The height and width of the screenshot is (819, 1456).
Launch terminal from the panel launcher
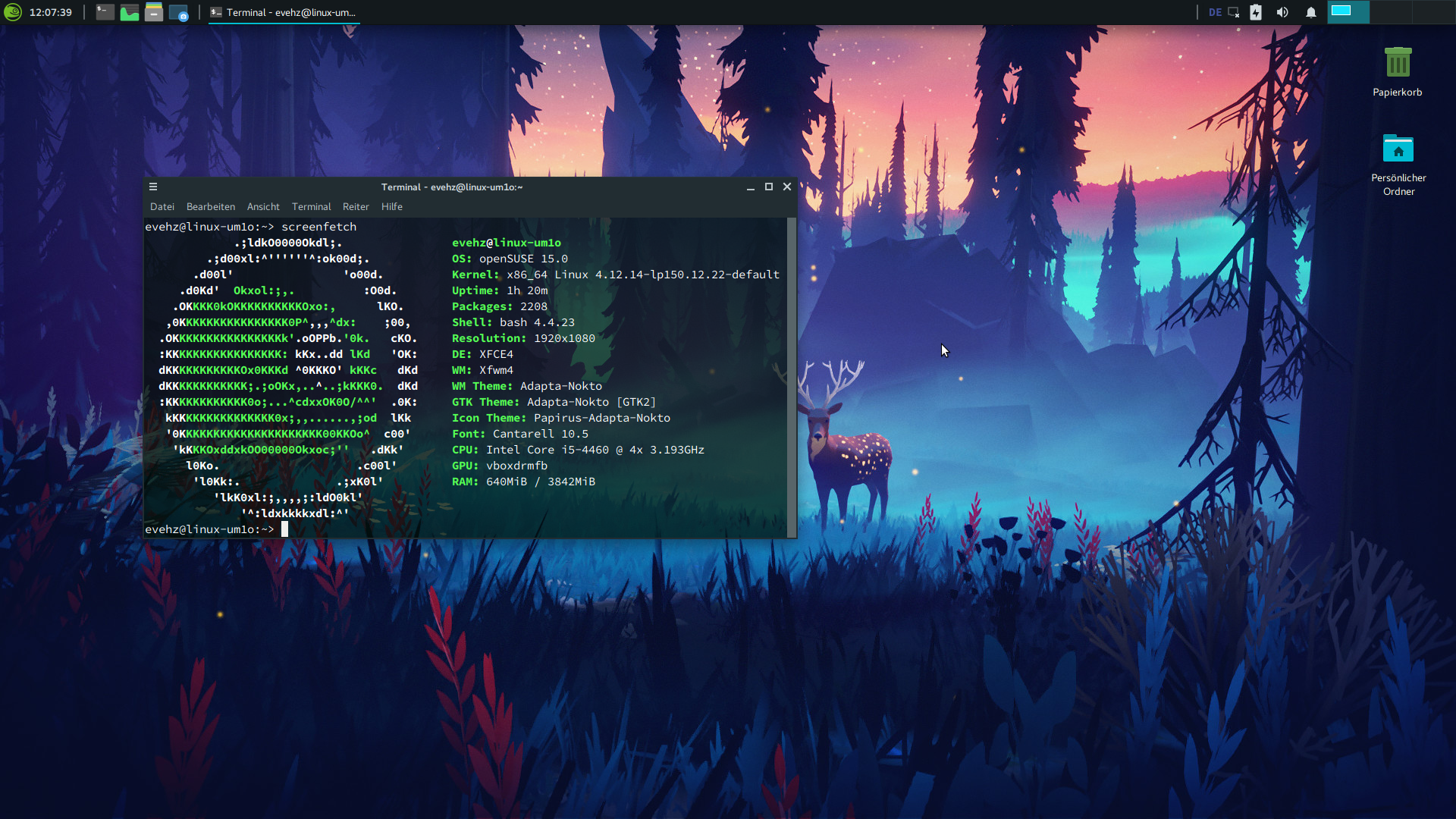105,12
